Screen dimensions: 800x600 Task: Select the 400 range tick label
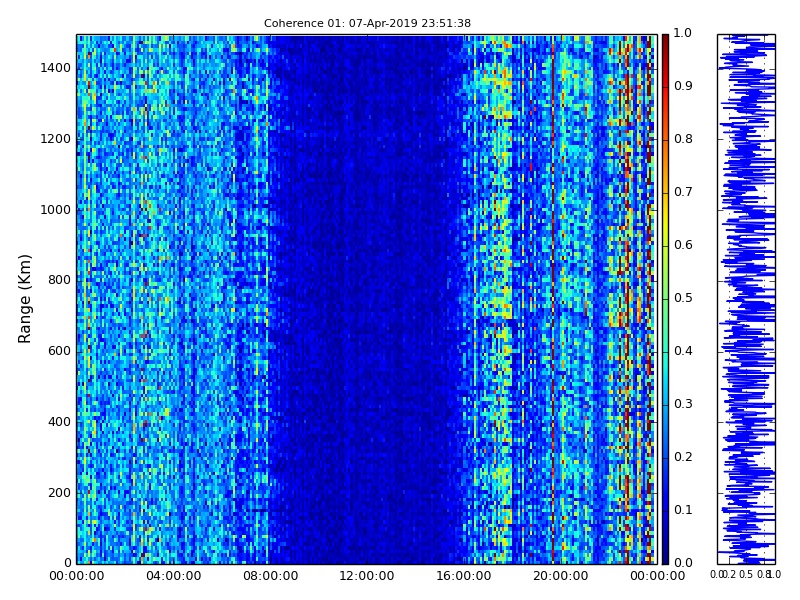pos(59,422)
